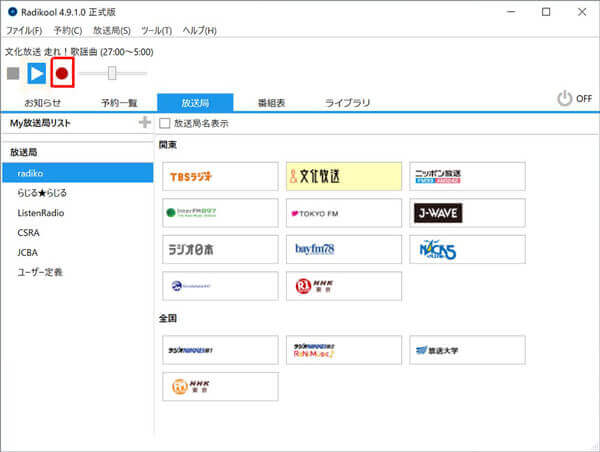Select the TOKYO FM station
600x452 pixels.
[344, 212]
